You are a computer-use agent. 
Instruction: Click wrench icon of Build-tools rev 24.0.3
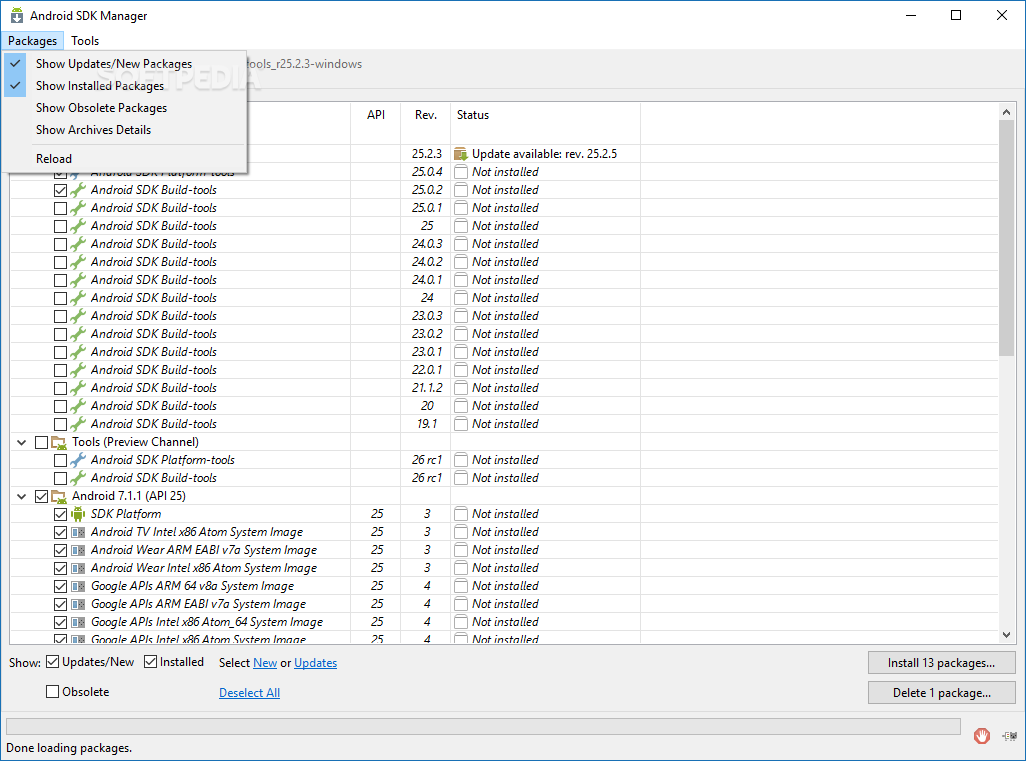click(x=78, y=244)
